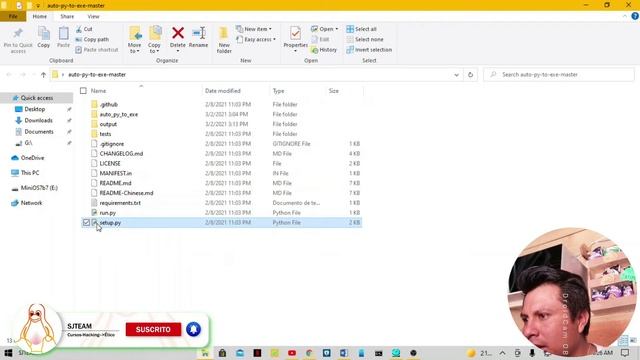Collapse the ribbon chevron
The image size is (640, 360).
point(624,16)
